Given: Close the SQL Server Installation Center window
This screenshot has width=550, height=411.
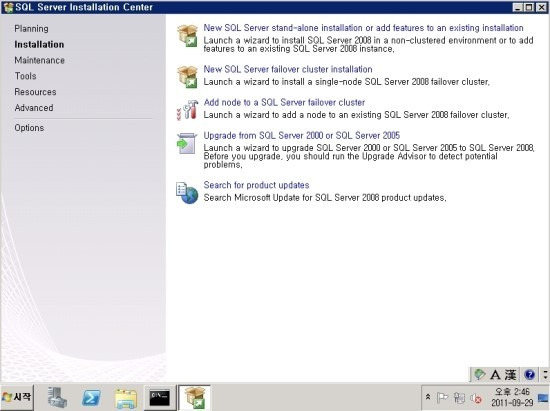Looking at the screenshot, I should click(x=541, y=7).
